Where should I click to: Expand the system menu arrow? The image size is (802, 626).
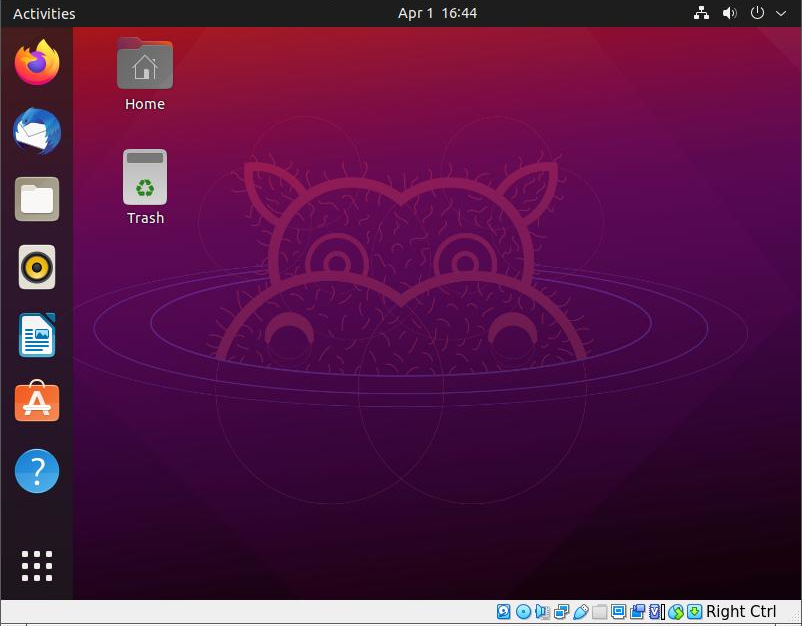[781, 14]
